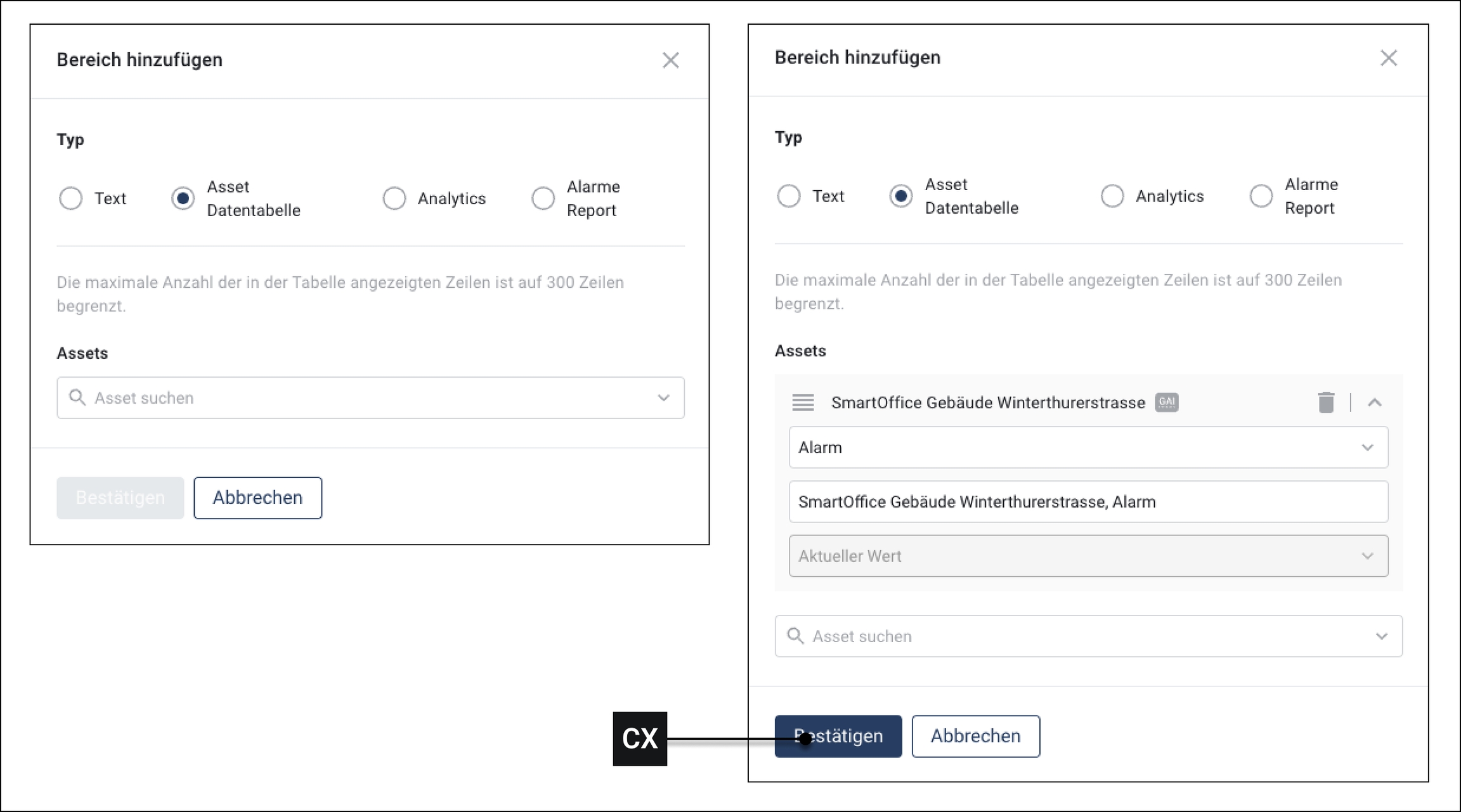1461x812 pixels.
Task: Click the GAI badge next to asset name
Action: coord(1166,402)
